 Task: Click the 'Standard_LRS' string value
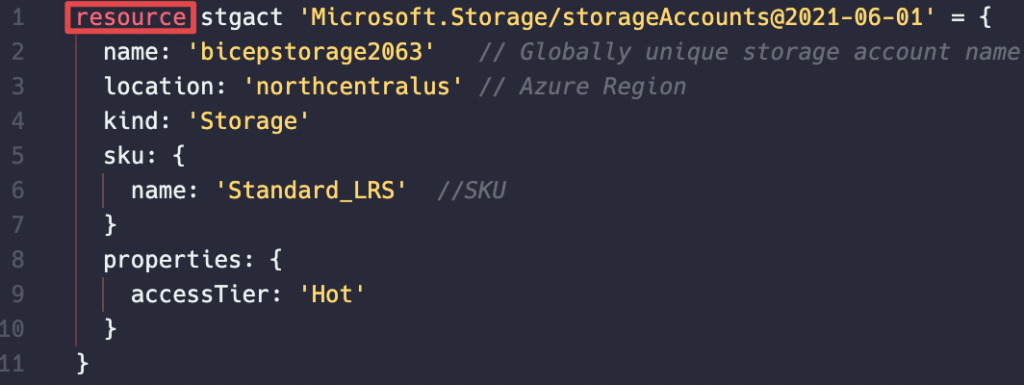(x=312, y=191)
